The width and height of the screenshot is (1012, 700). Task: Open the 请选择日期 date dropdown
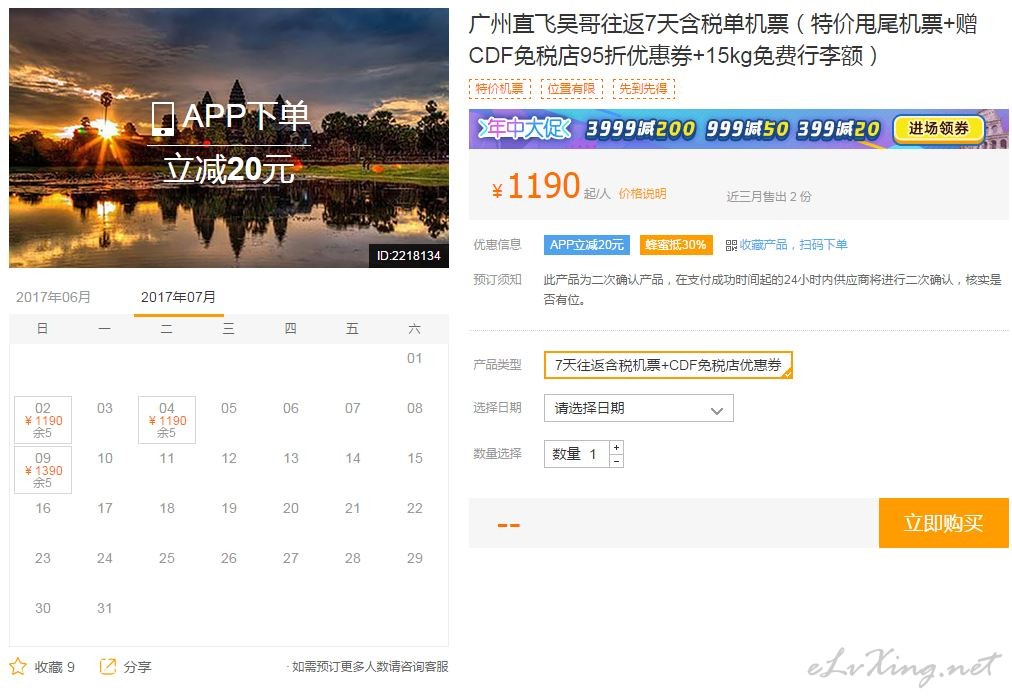click(x=638, y=408)
